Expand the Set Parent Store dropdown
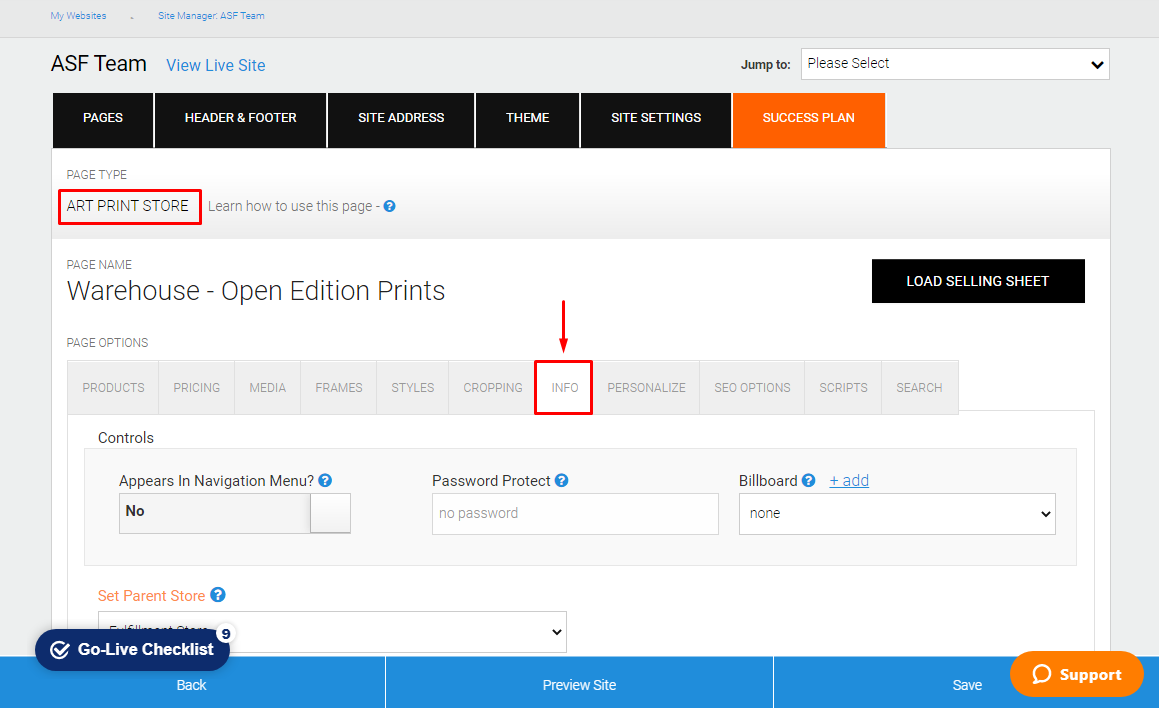The height and width of the screenshot is (708, 1159). pyautogui.click(x=332, y=631)
